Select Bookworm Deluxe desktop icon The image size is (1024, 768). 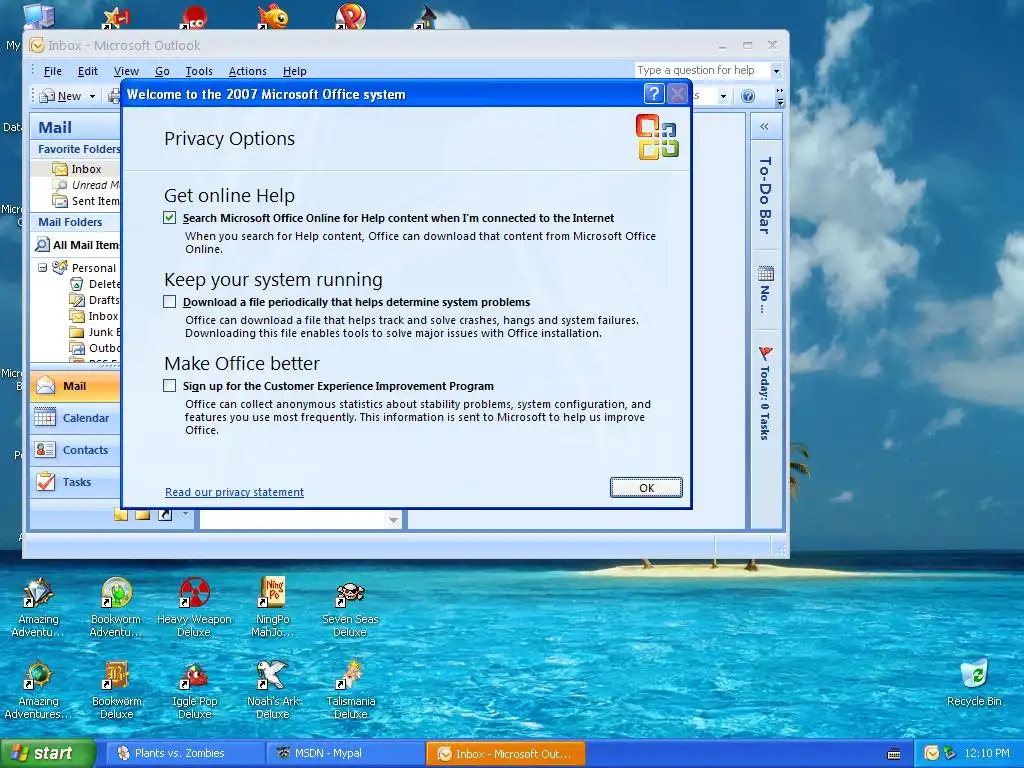[x=116, y=690]
